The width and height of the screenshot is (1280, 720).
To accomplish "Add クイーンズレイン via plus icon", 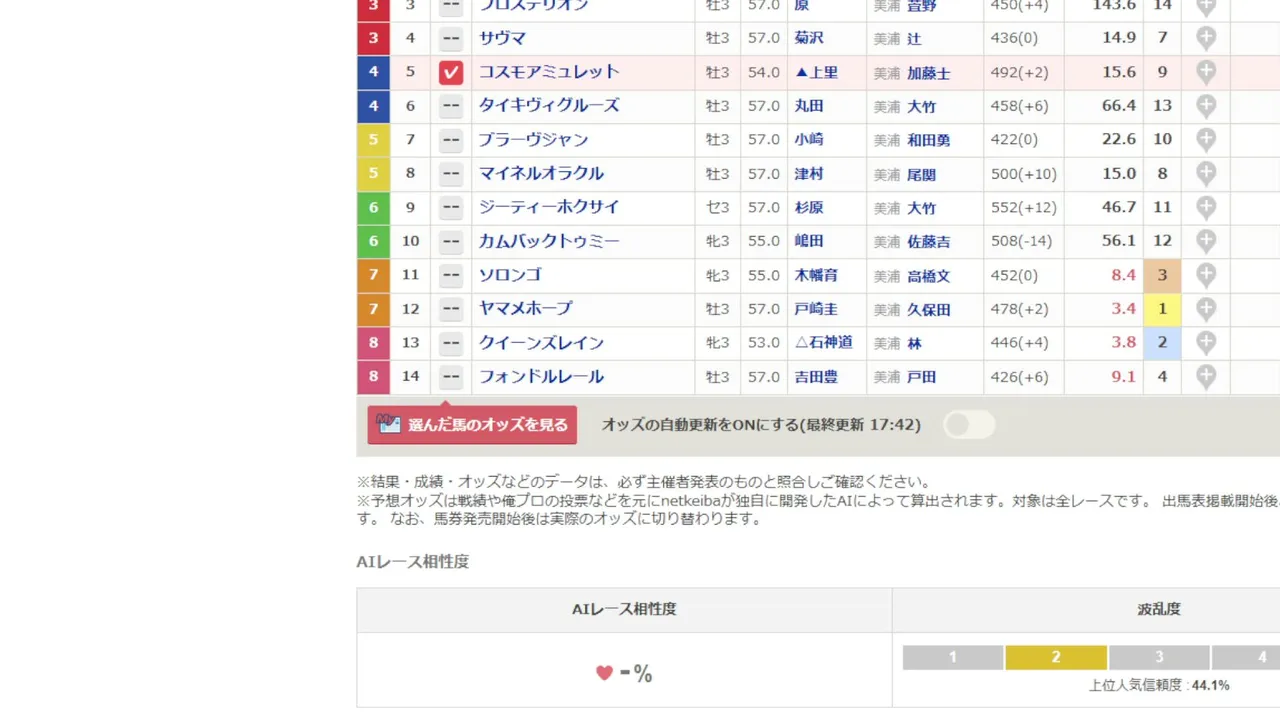I will [x=1206, y=343].
